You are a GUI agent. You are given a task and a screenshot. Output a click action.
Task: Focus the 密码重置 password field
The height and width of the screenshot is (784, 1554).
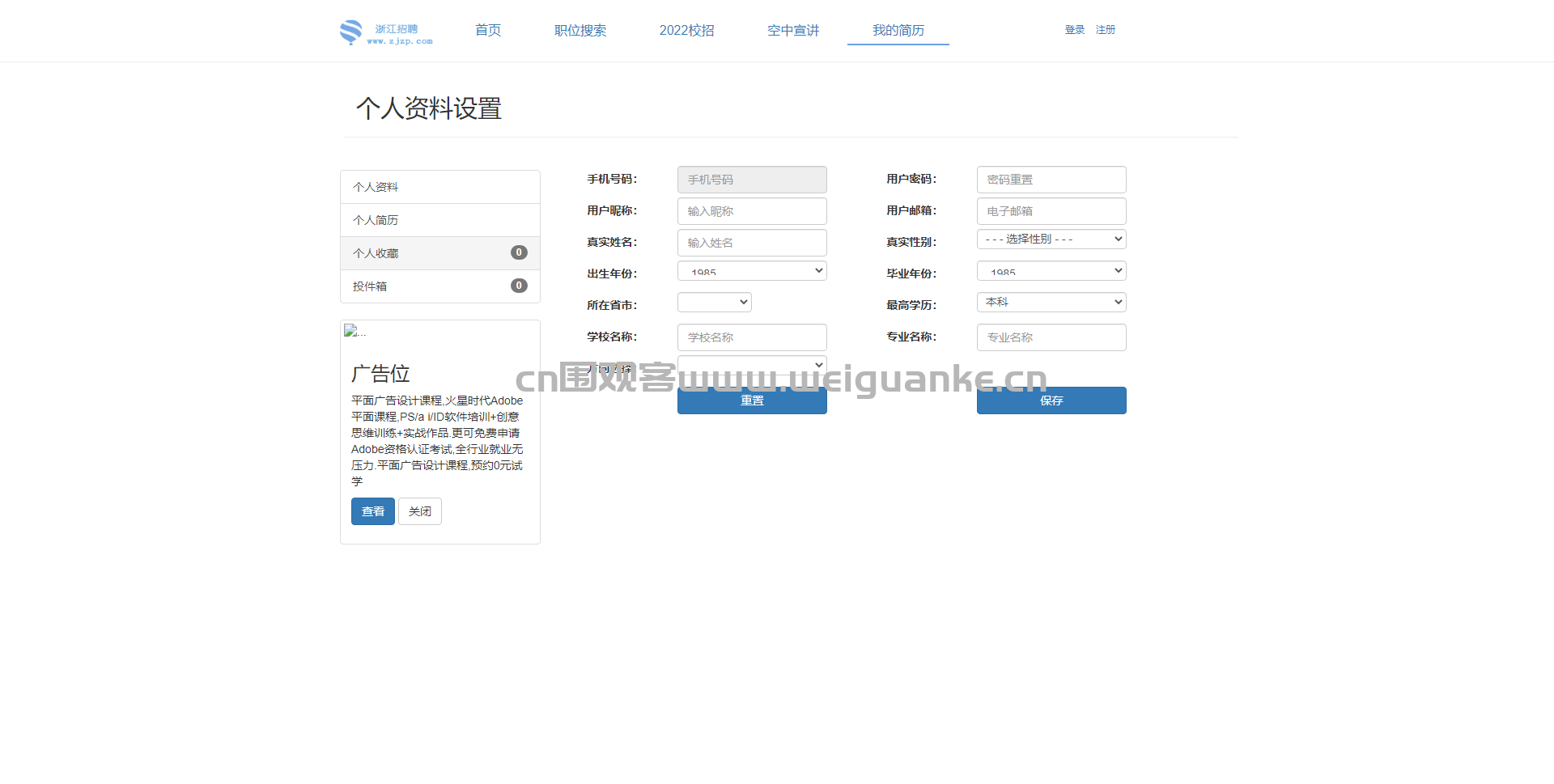[1051, 180]
